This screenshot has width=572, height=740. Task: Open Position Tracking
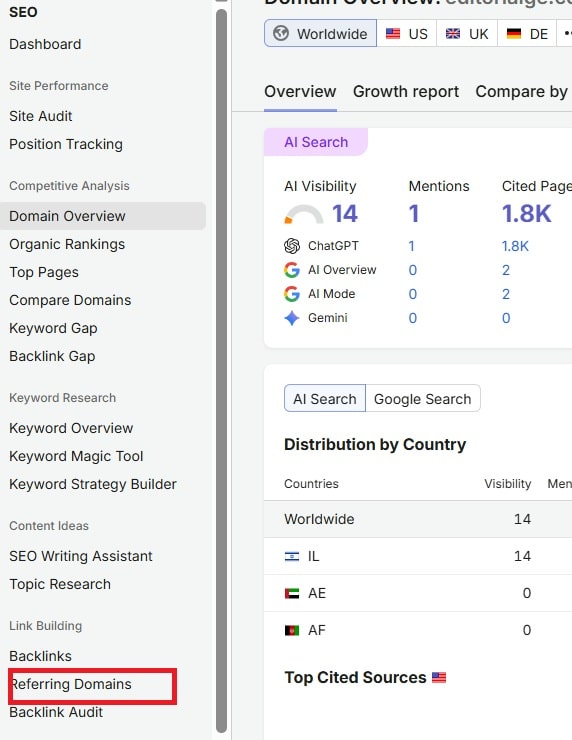pos(66,144)
